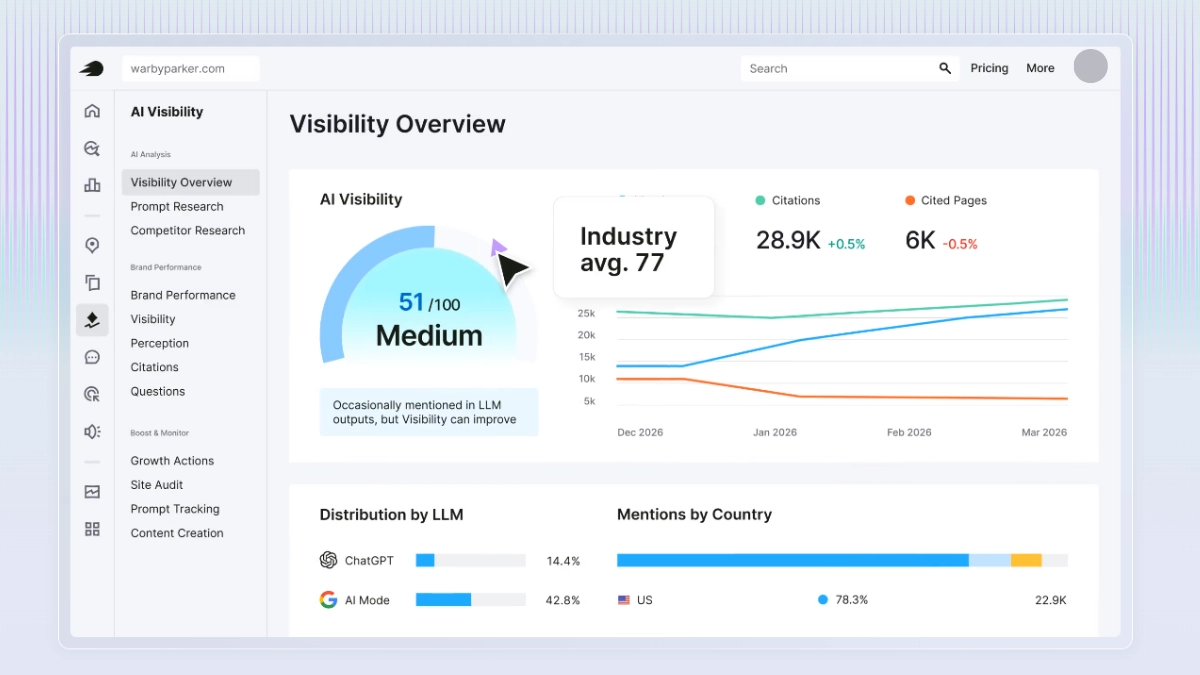Click the 51/100 visibility score
Screen dimensions: 1200x675
(x=429, y=302)
